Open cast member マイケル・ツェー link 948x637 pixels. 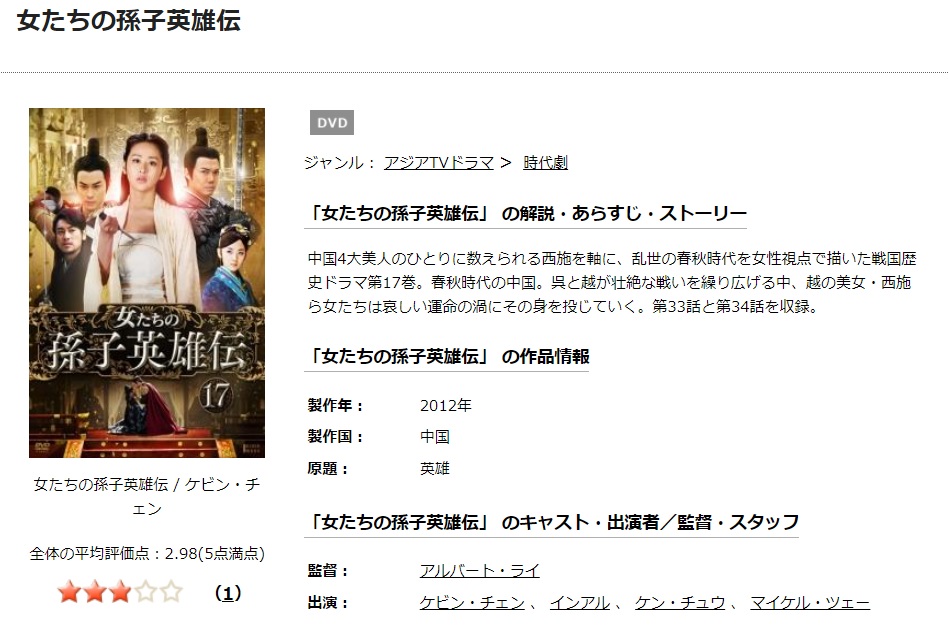(810, 603)
